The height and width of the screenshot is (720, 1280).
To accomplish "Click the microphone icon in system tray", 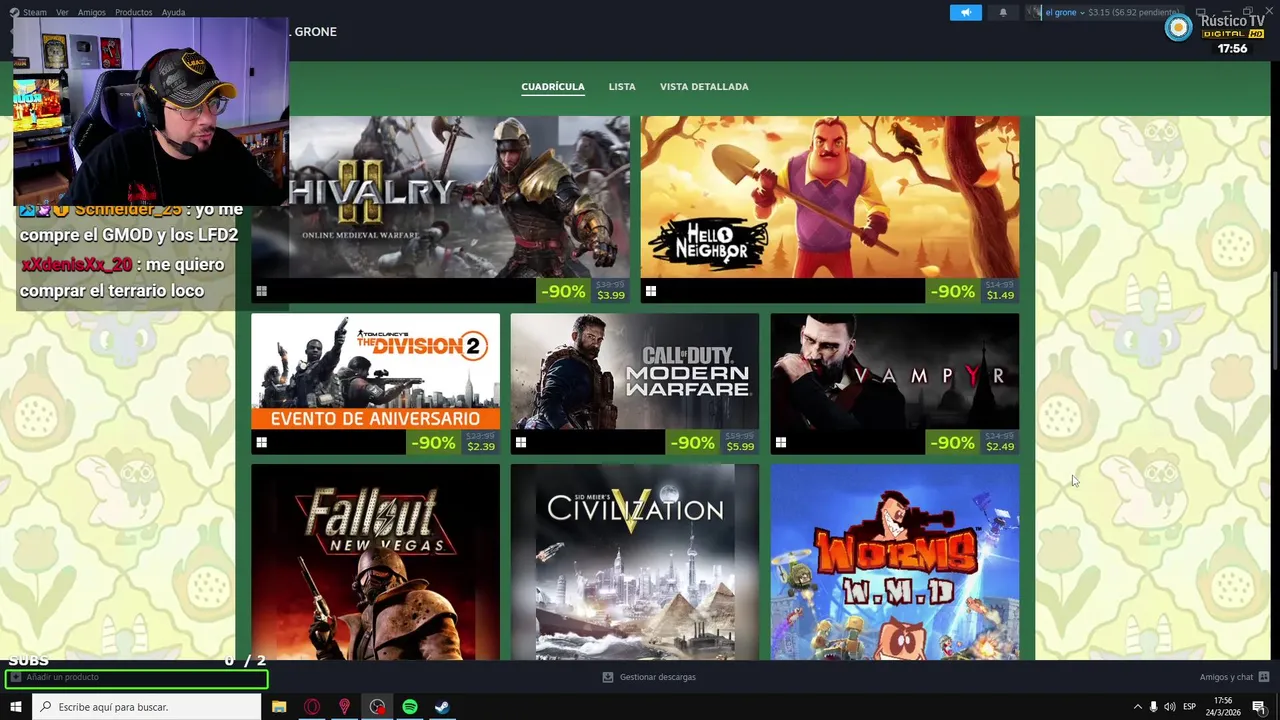I will coord(1153,707).
